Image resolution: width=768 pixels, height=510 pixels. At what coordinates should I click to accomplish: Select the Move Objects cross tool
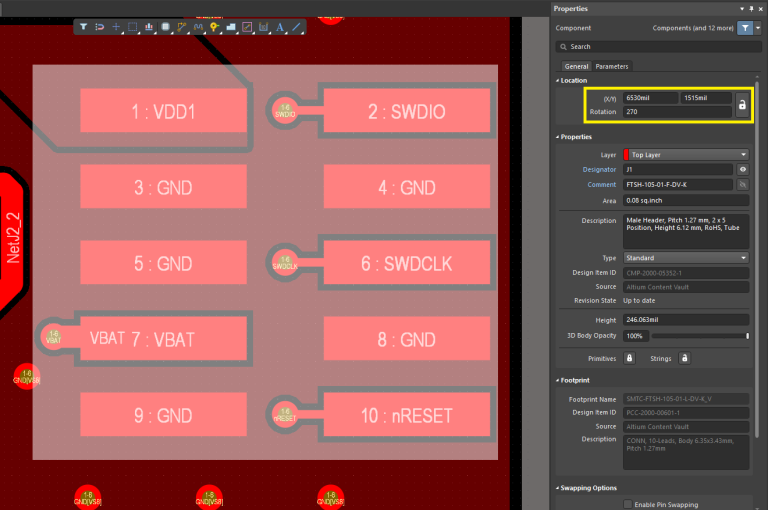pyautogui.click(x=116, y=27)
